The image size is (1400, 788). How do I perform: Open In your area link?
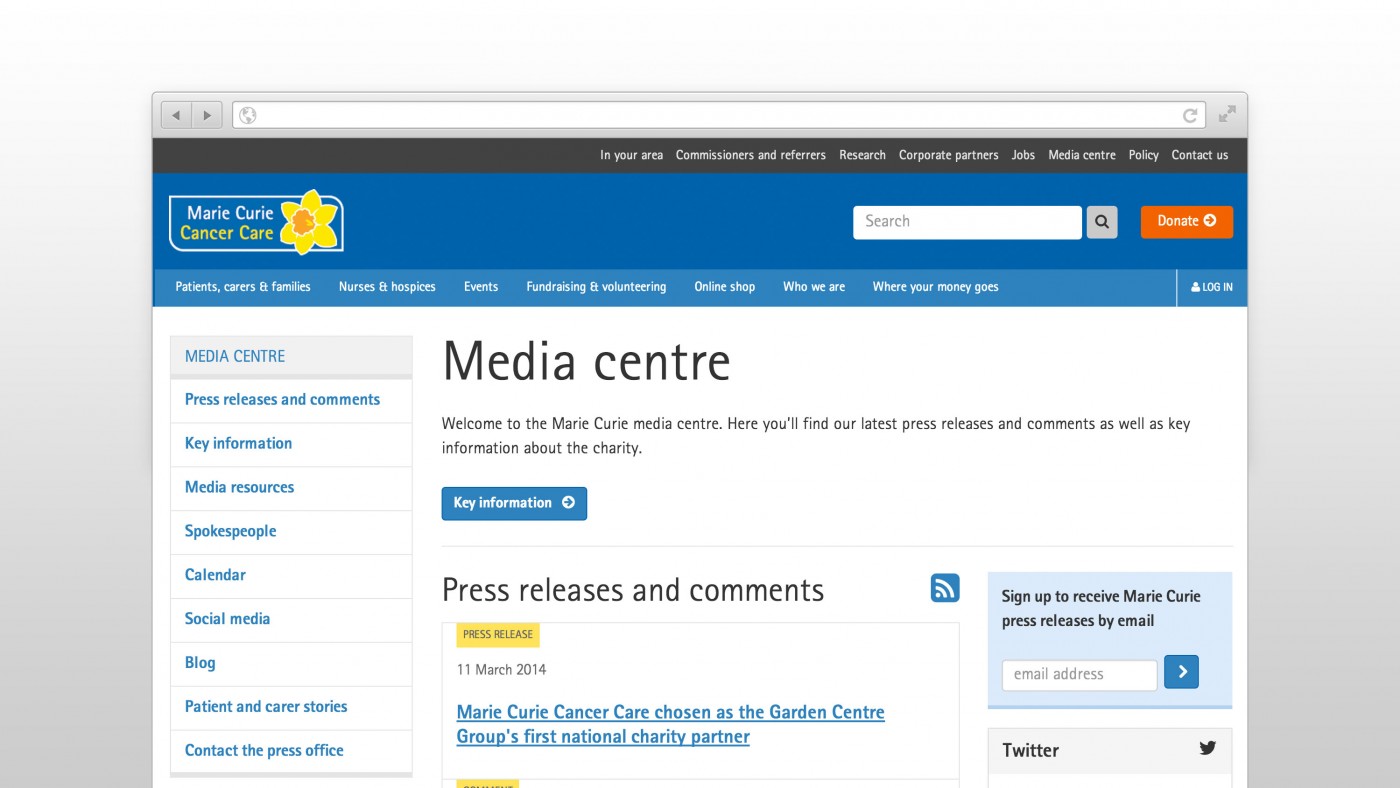(x=631, y=155)
